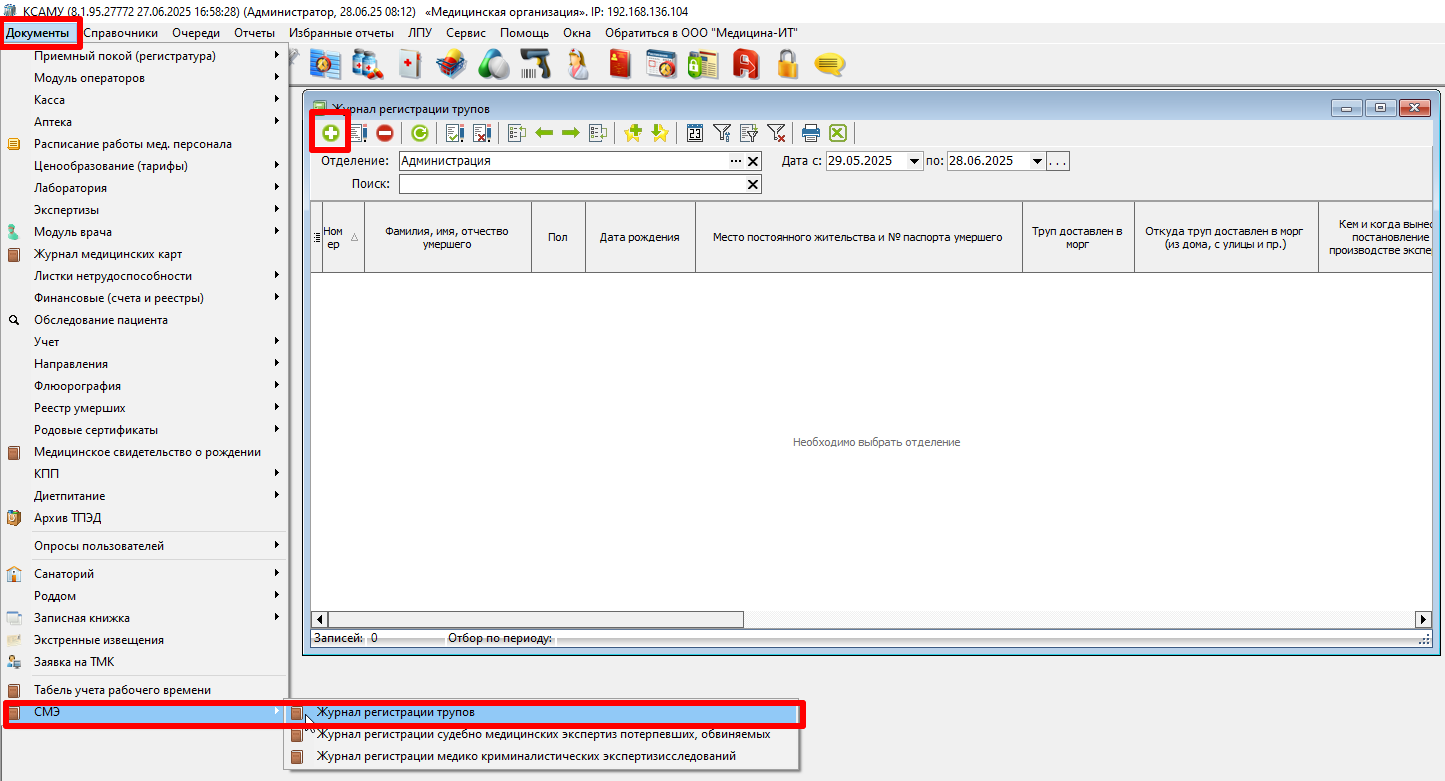Expand the Аптека submenu
1445x781 pixels.
146,122
